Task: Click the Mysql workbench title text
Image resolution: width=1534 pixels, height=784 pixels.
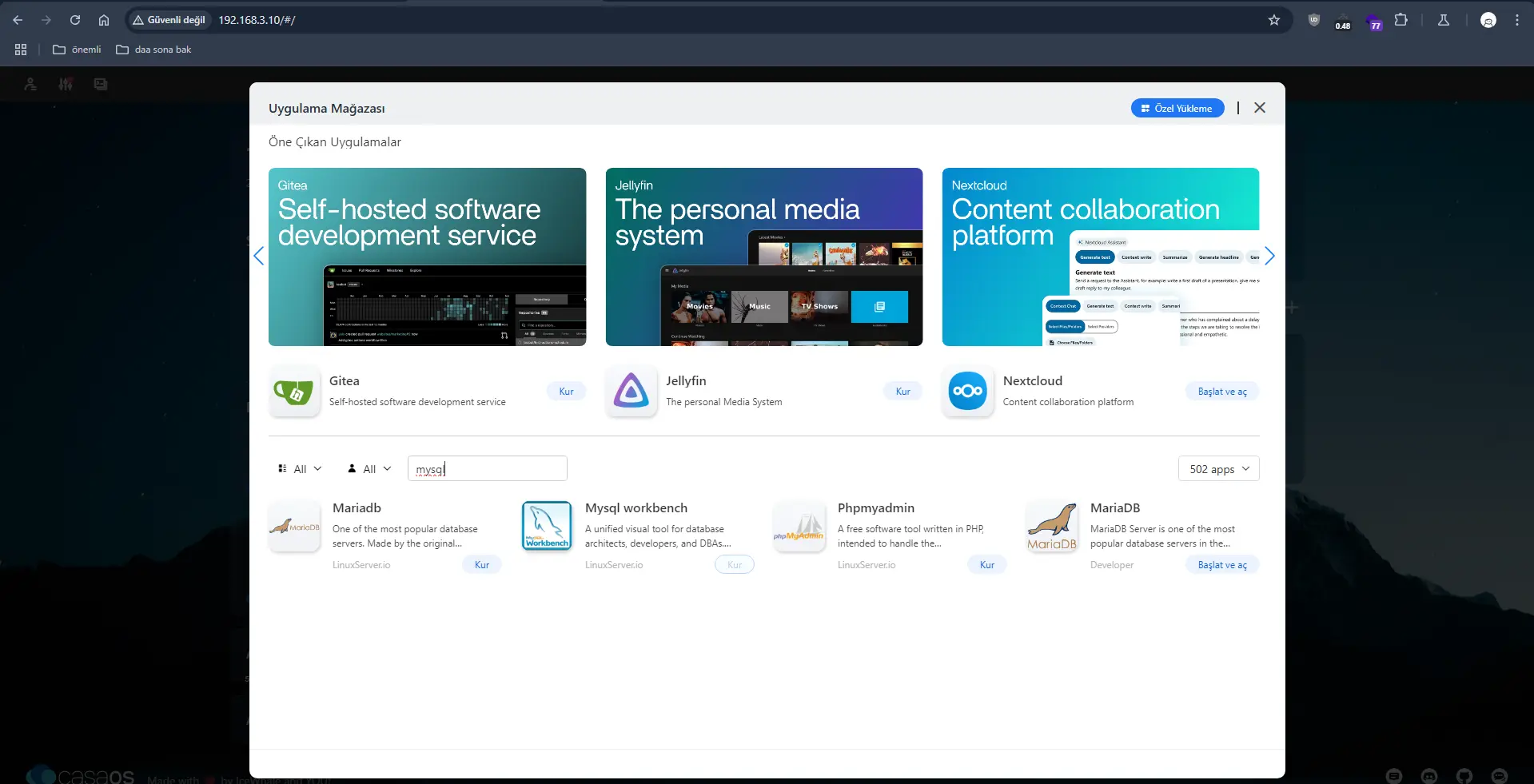Action: click(x=636, y=508)
